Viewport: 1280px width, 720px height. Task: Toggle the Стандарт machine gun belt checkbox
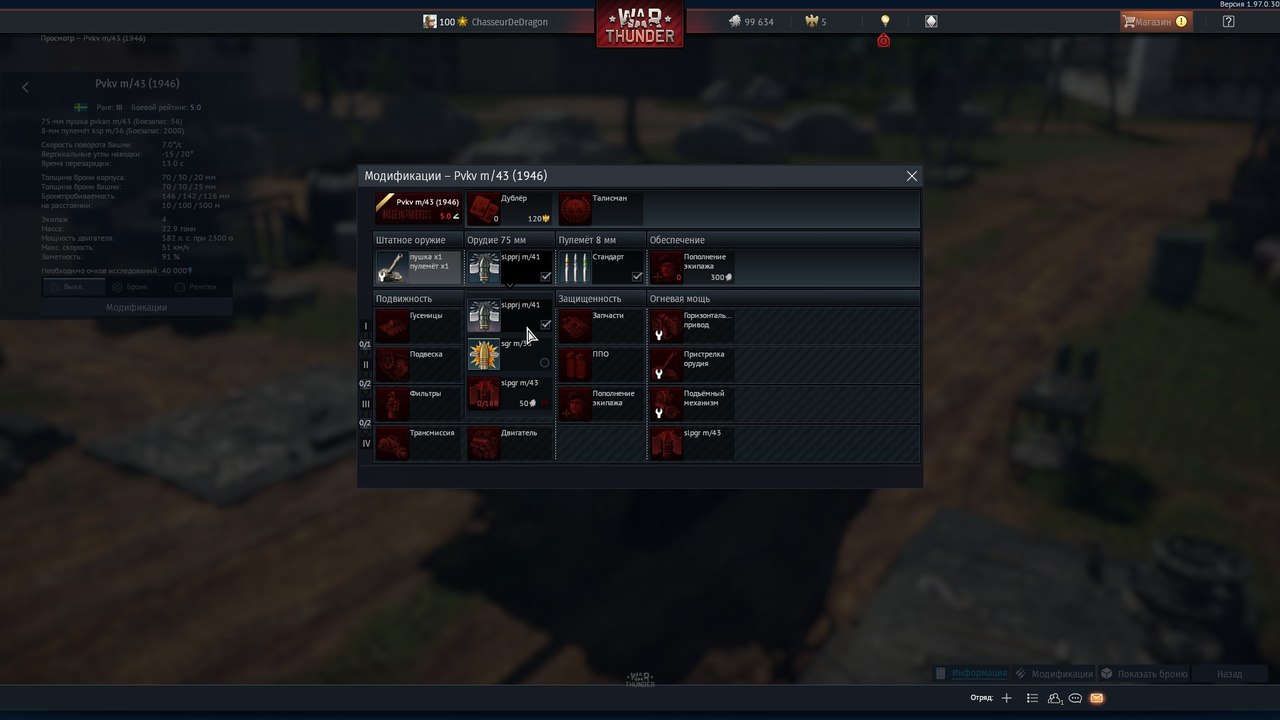tap(636, 277)
